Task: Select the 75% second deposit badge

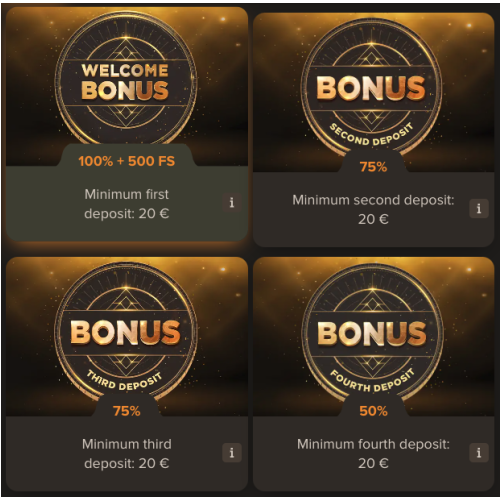Action: point(373,167)
